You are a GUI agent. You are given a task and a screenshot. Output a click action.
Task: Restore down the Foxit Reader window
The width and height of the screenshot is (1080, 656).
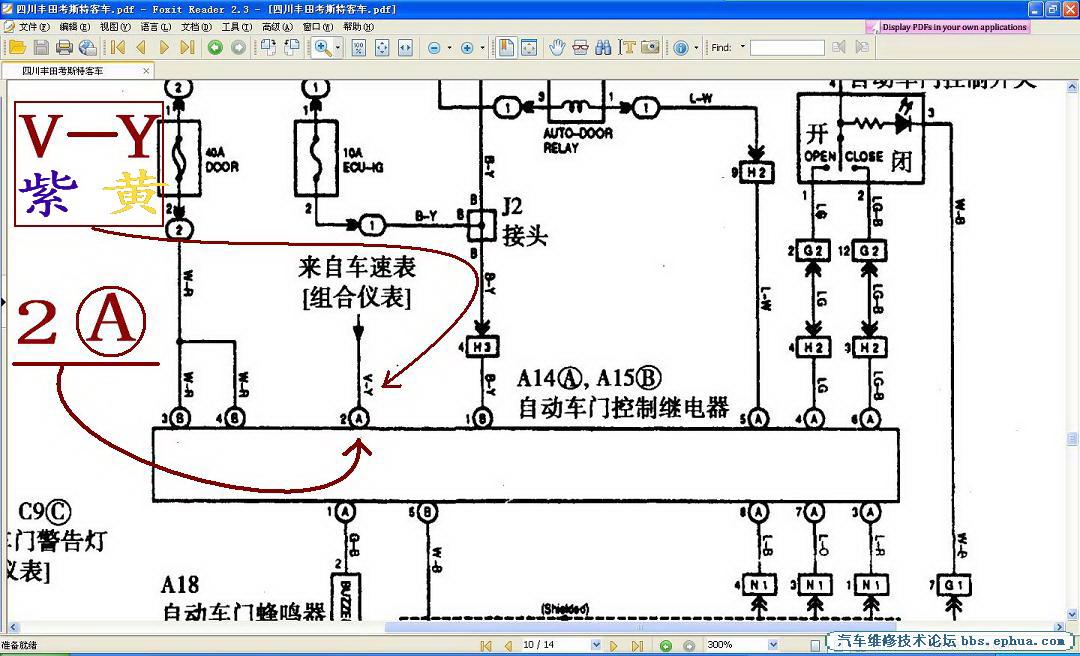pos(1052,9)
